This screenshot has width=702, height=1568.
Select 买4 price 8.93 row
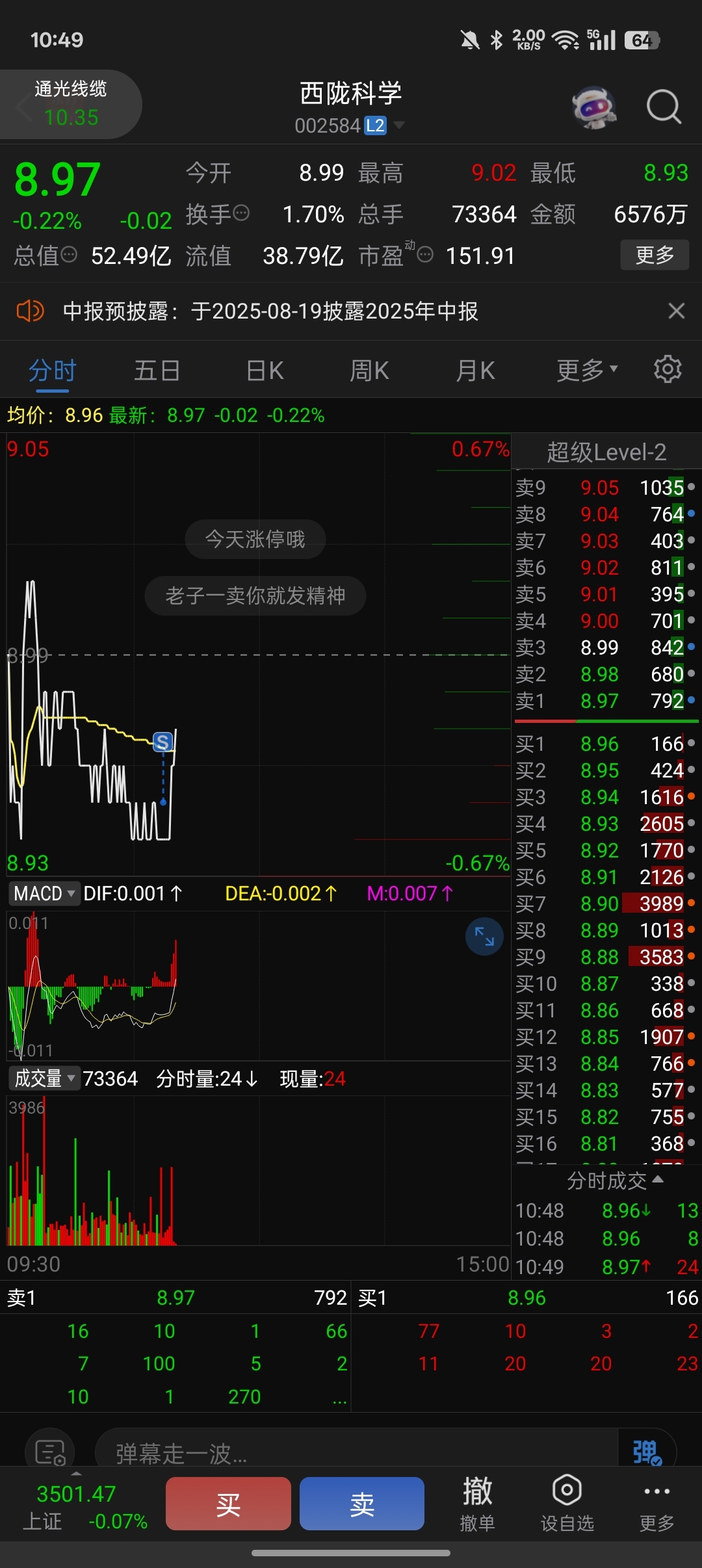(x=606, y=824)
